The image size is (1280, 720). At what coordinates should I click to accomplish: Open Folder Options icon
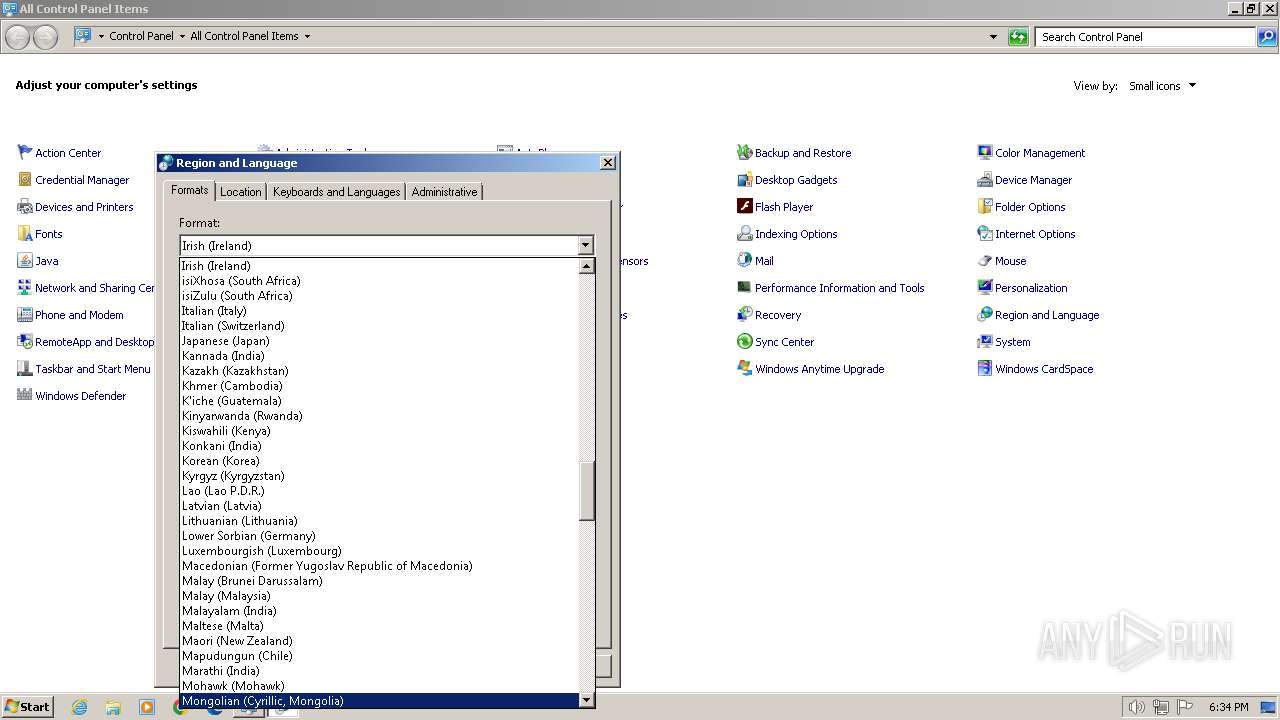tap(985, 207)
